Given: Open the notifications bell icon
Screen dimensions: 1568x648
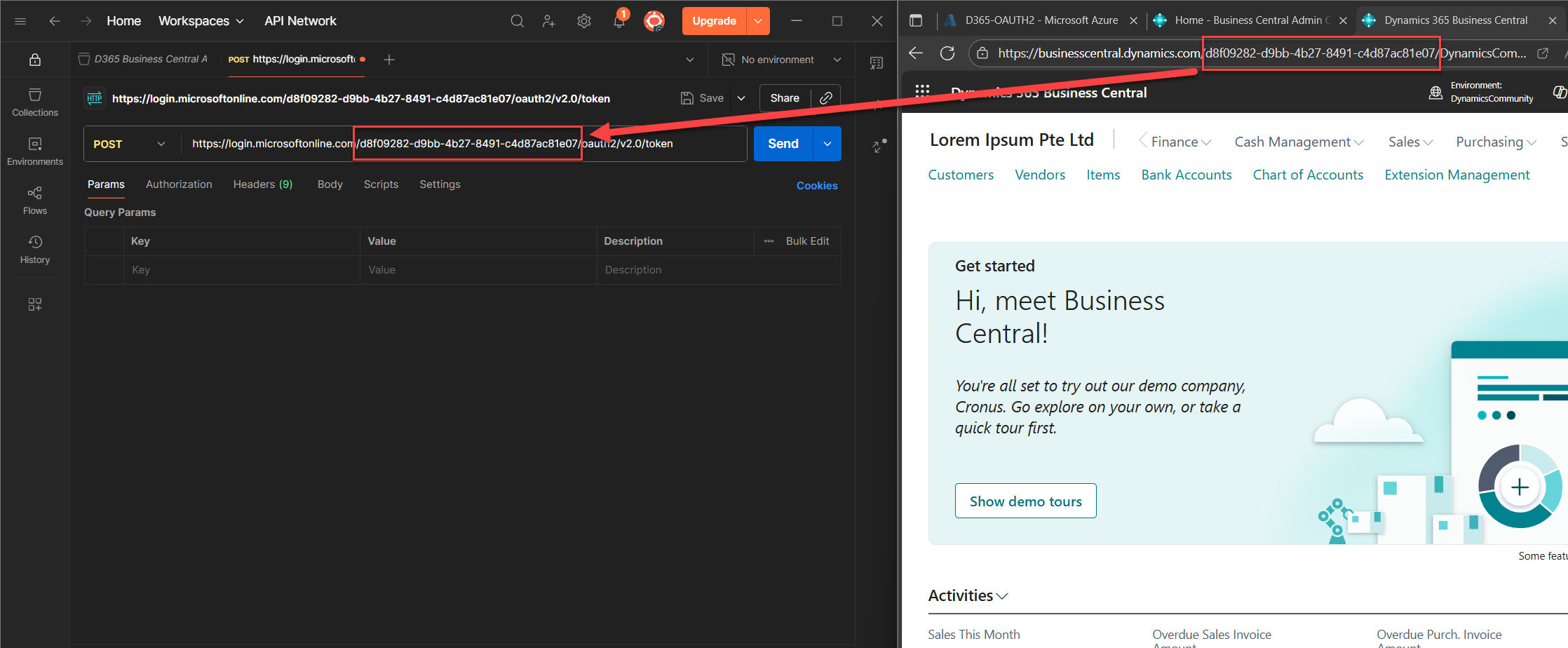Looking at the screenshot, I should click(619, 21).
